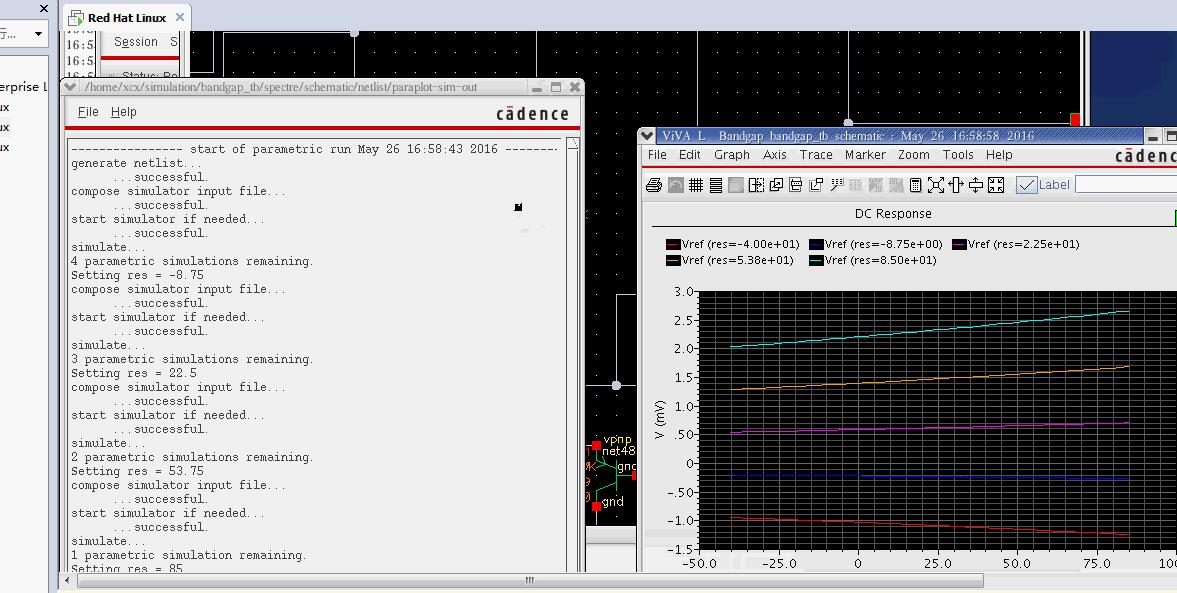This screenshot has width=1177, height=593.
Task: Click the split-panel arrow icon in ViVA toolbar
Action: coord(756,185)
